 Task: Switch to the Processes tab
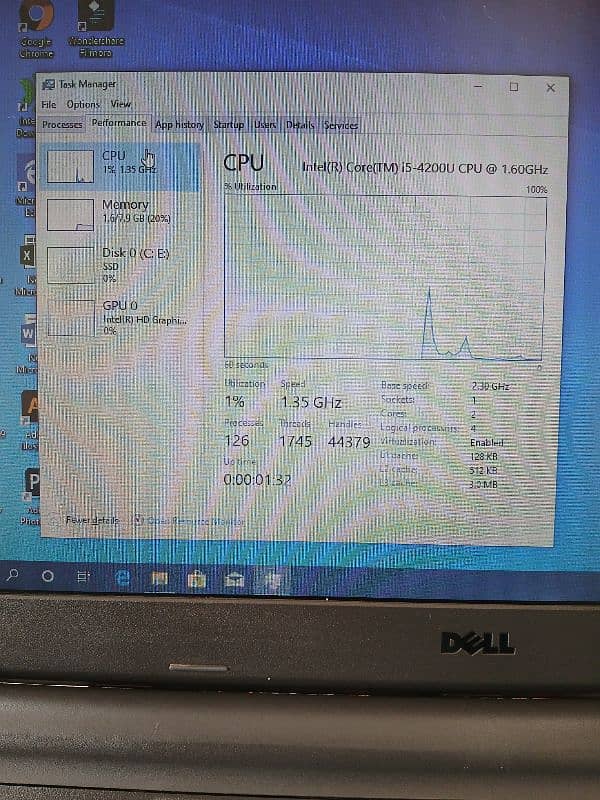click(62, 124)
